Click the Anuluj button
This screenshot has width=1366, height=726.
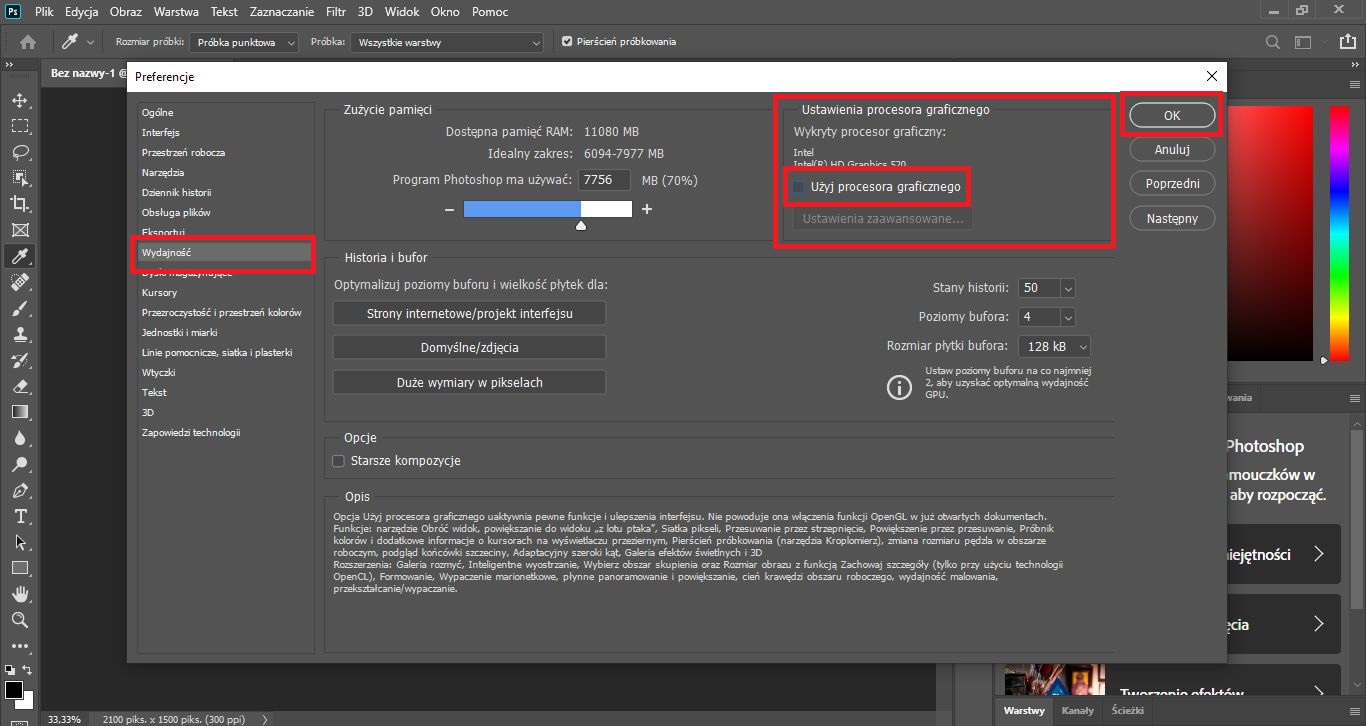pyautogui.click(x=1172, y=150)
